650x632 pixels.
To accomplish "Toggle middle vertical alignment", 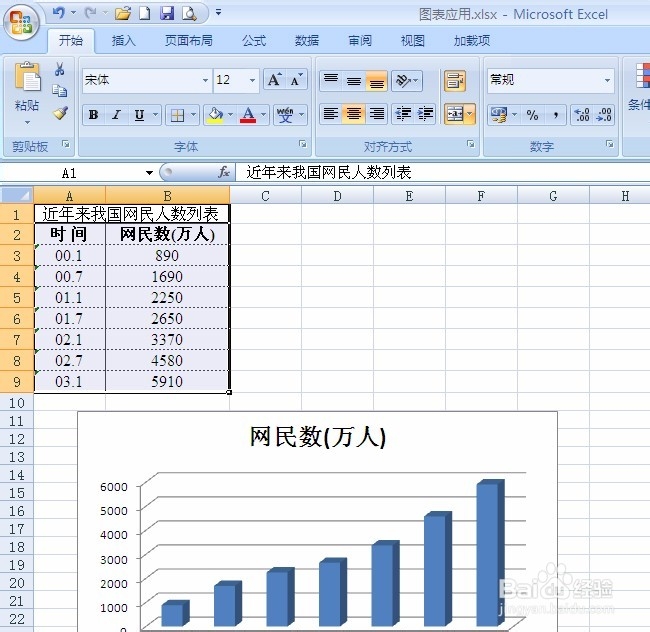I will 354,80.
